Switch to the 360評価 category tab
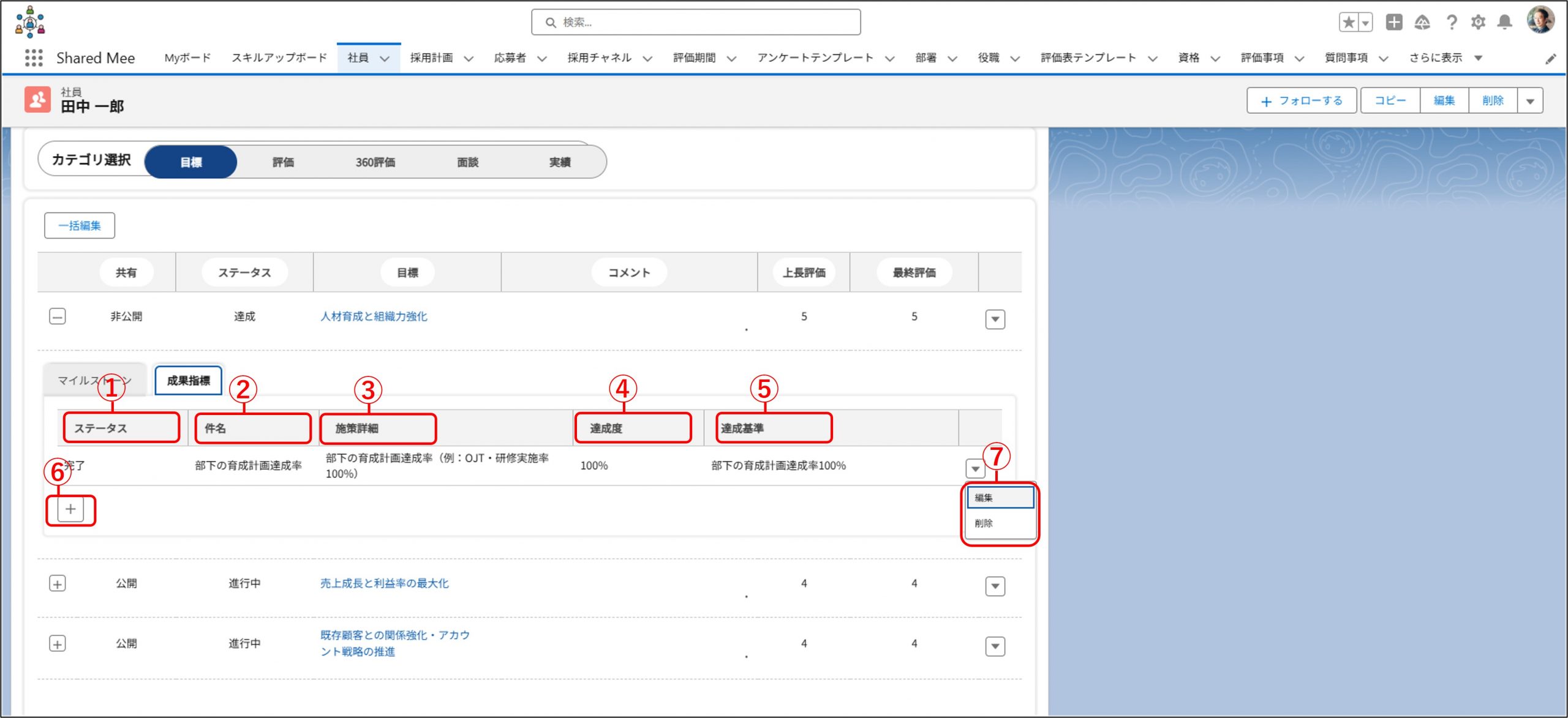 [x=375, y=162]
